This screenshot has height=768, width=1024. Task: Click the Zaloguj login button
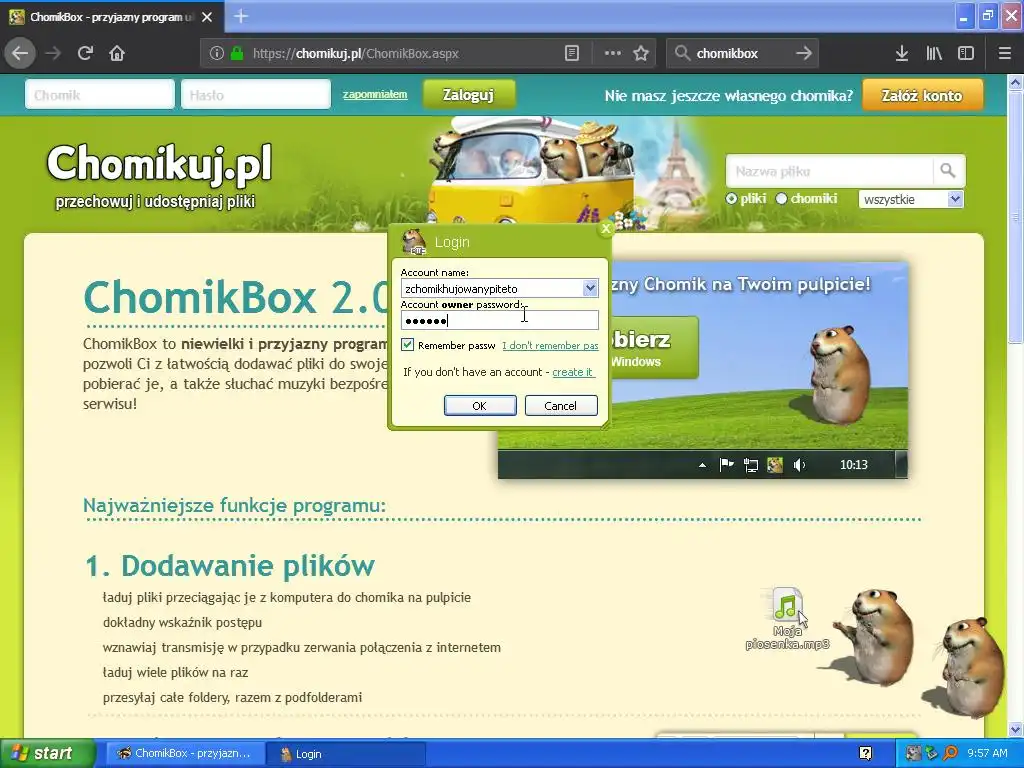coord(468,95)
